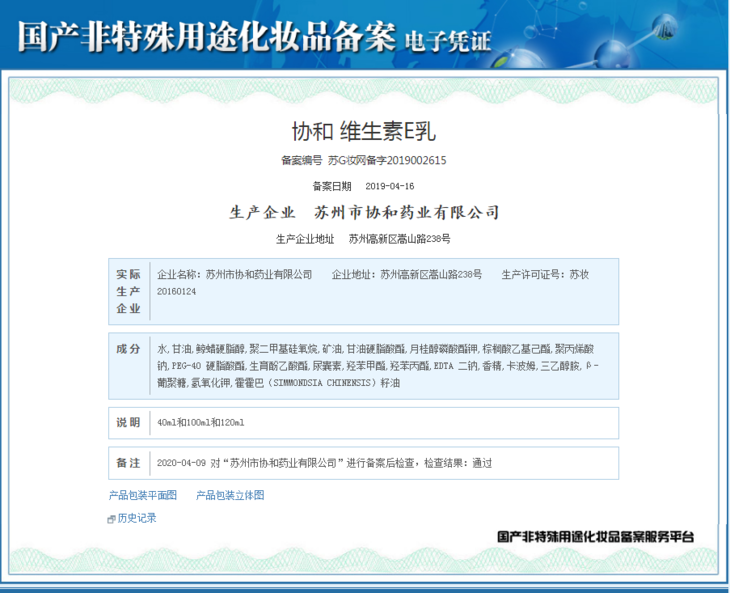This screenshot has width=730, height=593.
Task: Click the product title 协和 维生素E乳
Action: tap(364, 131)
